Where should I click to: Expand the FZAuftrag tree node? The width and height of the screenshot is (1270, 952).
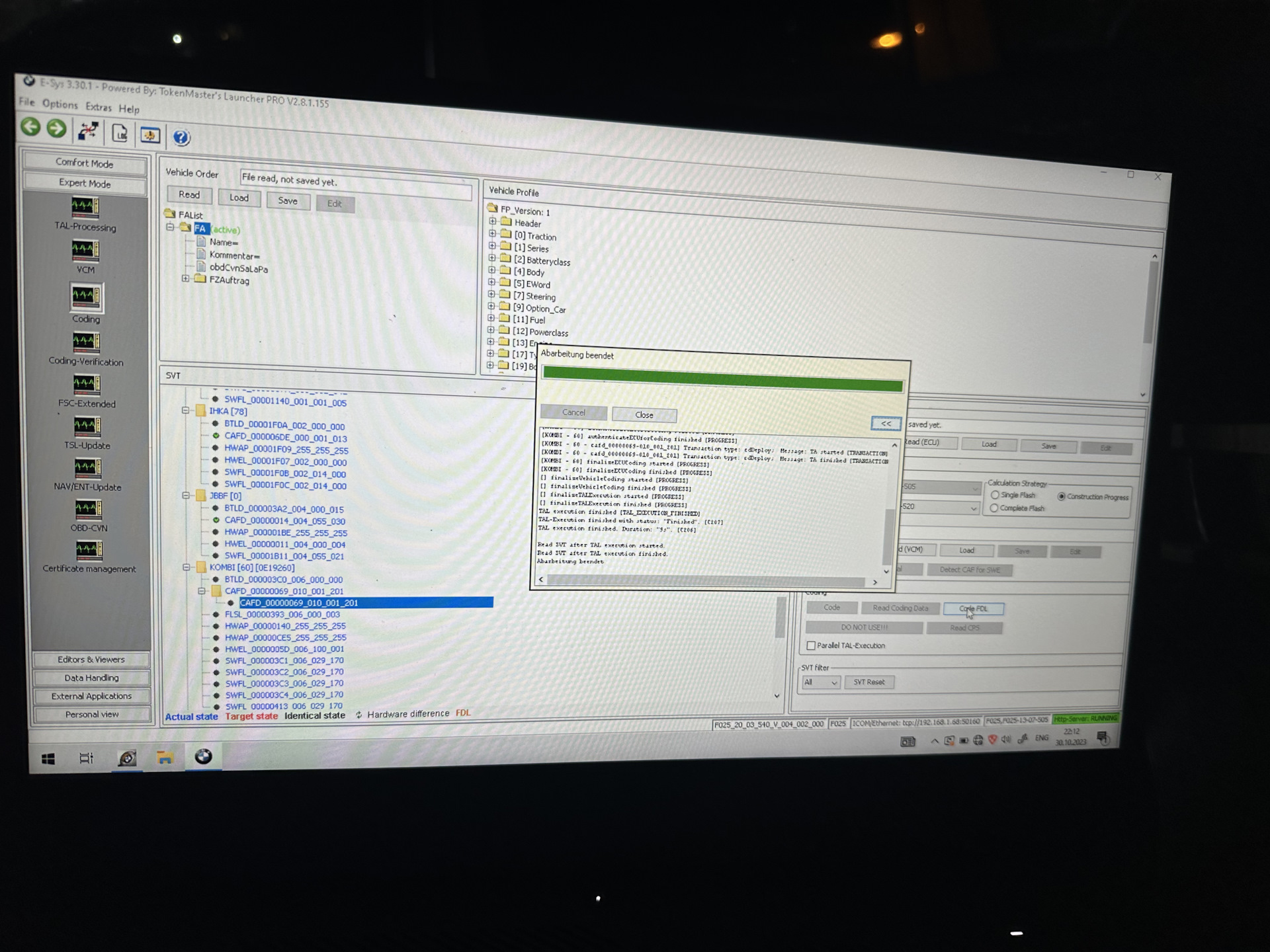pos(185,279)
